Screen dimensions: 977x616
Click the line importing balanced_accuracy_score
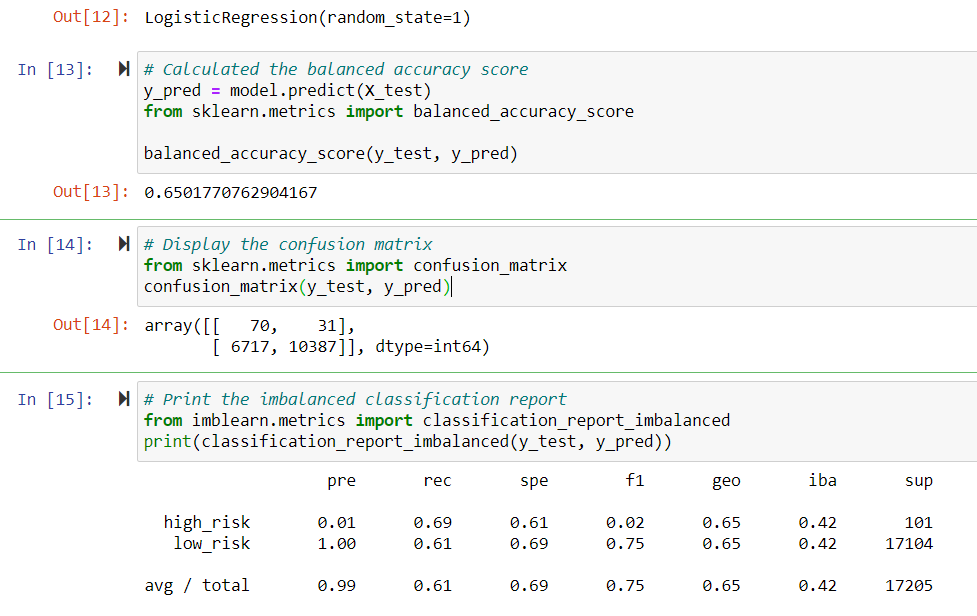click(389, 111)
